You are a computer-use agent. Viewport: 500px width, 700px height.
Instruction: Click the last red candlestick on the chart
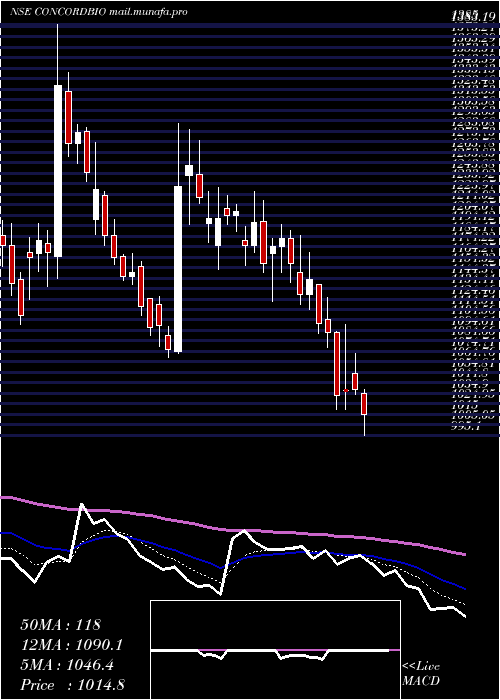point(364,404)
